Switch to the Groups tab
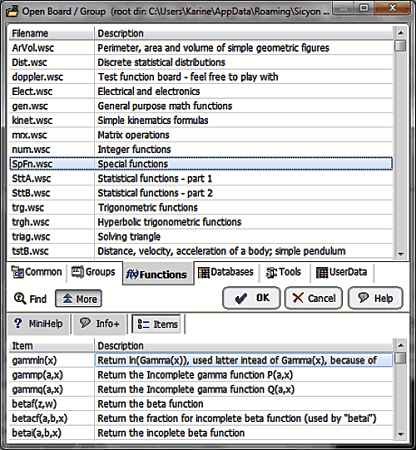The height and width of the screenshot is (450, 416). (x=93, y=272)
